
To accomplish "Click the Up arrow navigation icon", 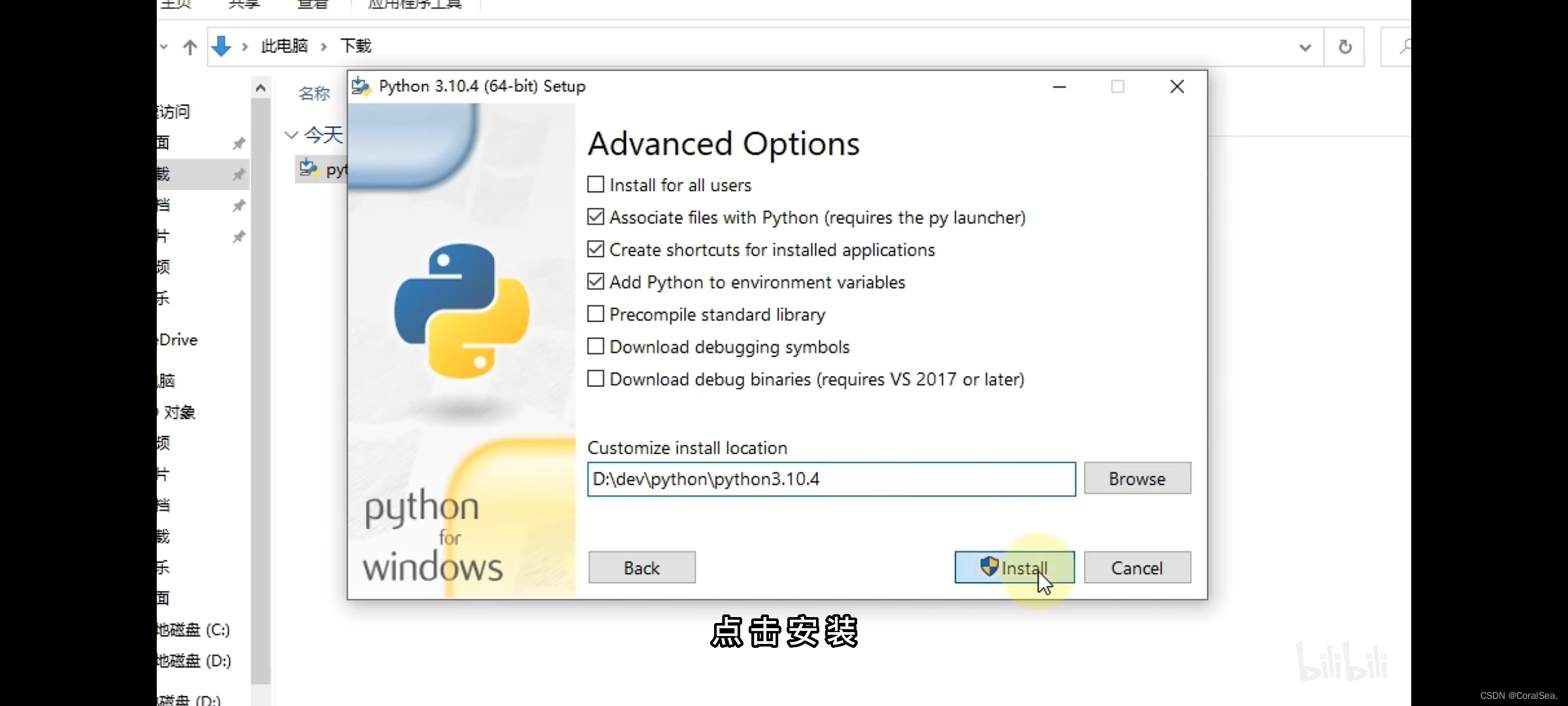I will coord(190,47).
